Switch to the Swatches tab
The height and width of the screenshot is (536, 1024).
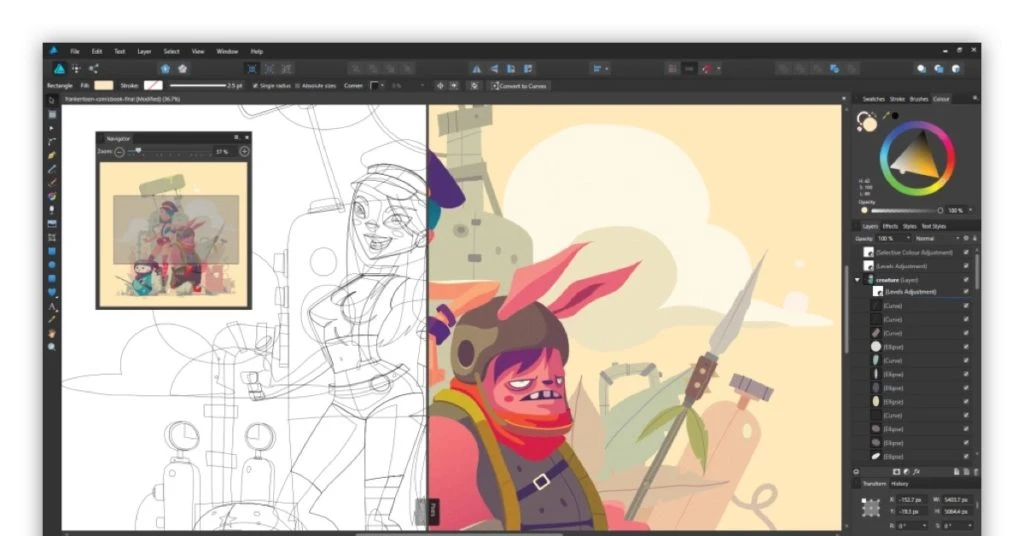pos(873,99)
